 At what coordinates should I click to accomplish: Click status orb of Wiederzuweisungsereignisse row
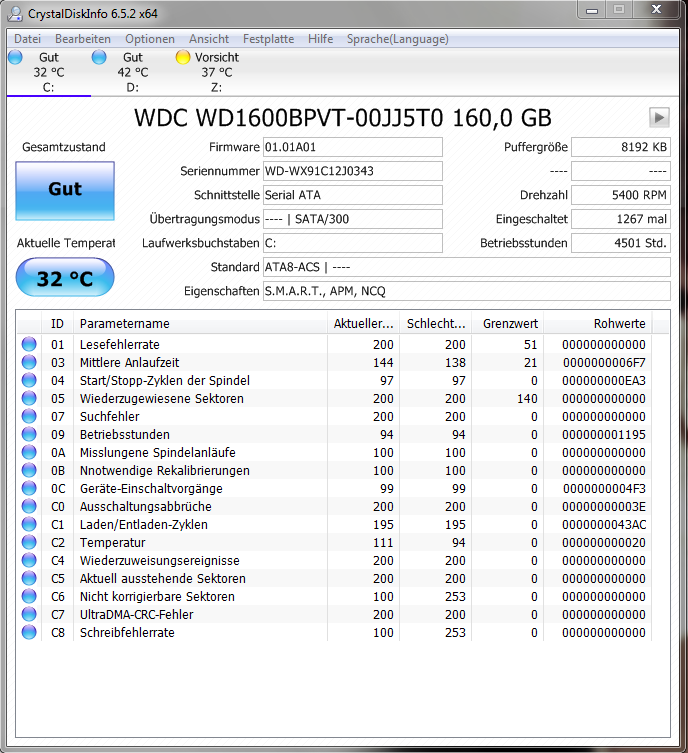tap(29, 560)
